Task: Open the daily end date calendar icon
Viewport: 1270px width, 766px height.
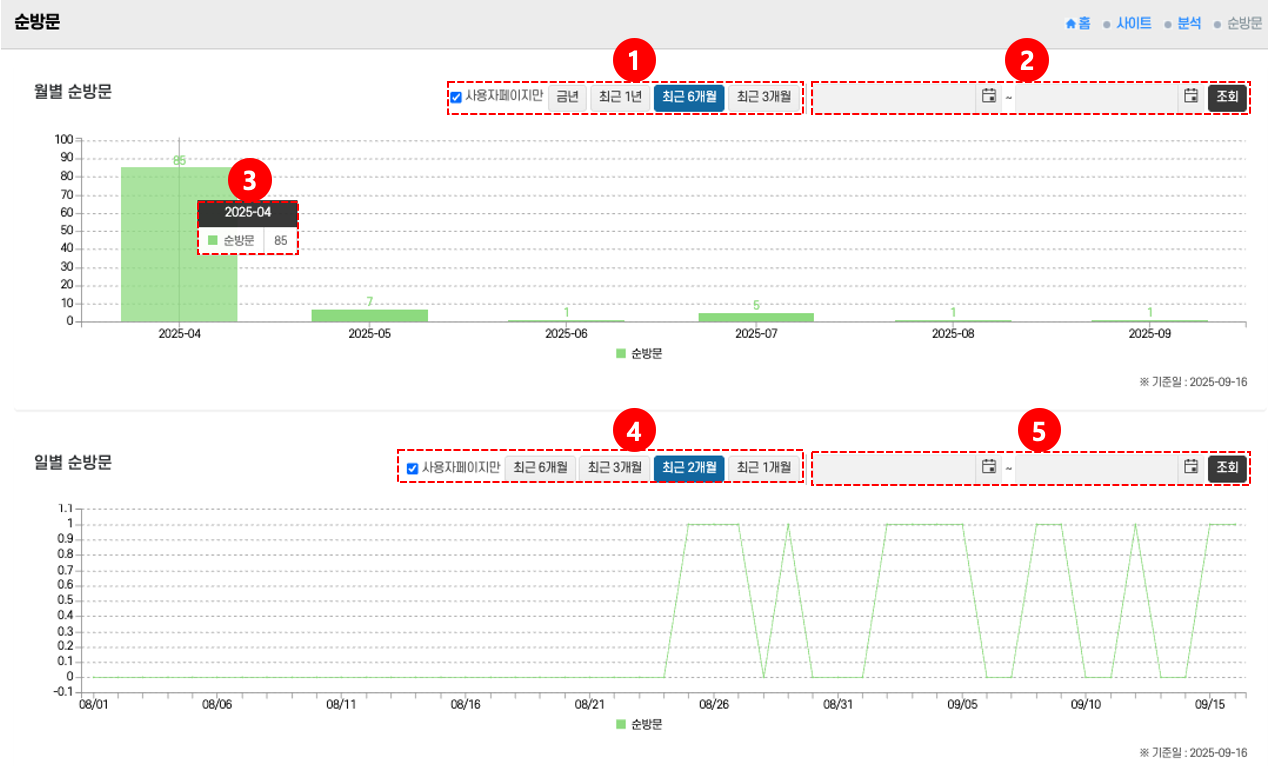Action: (1190, 467)
